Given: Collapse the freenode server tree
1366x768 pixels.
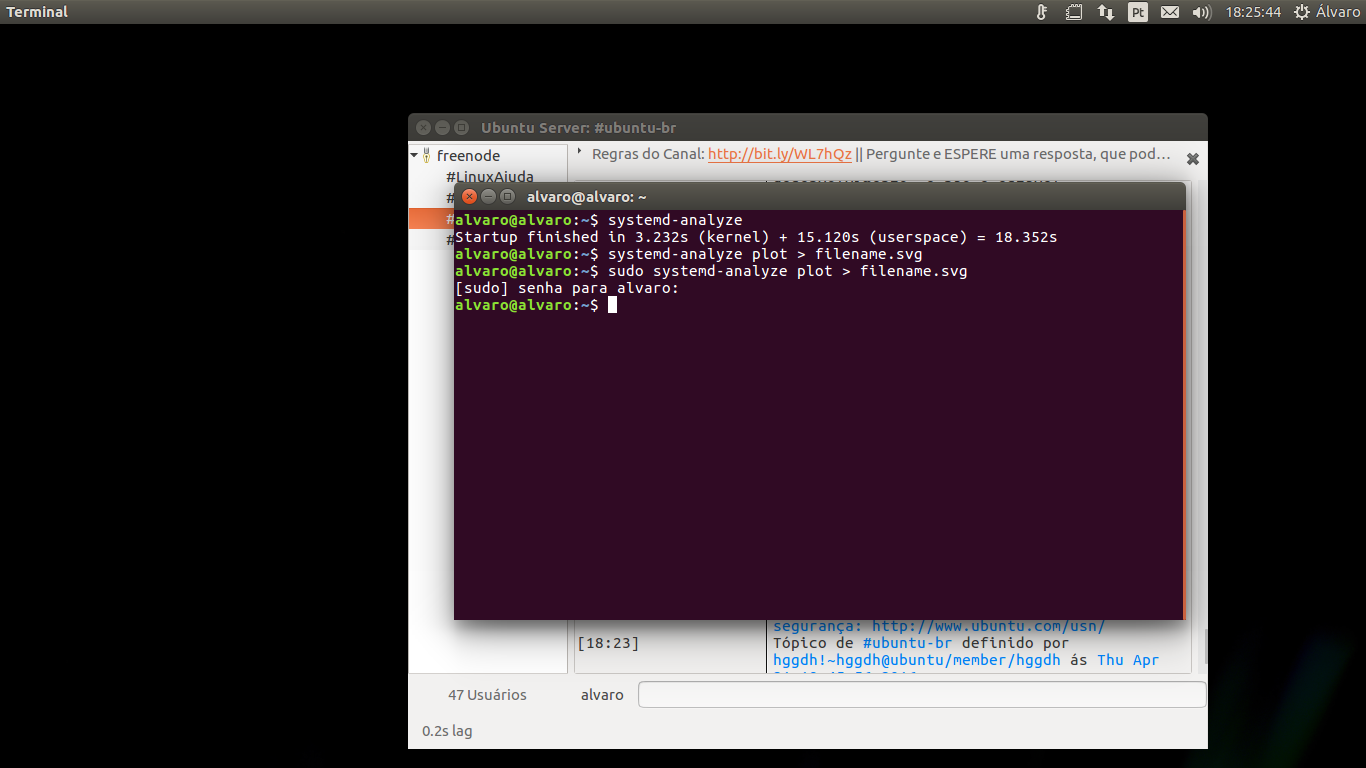Looking at the screenshot, I should pyautogui.click(x=414, y=155).
